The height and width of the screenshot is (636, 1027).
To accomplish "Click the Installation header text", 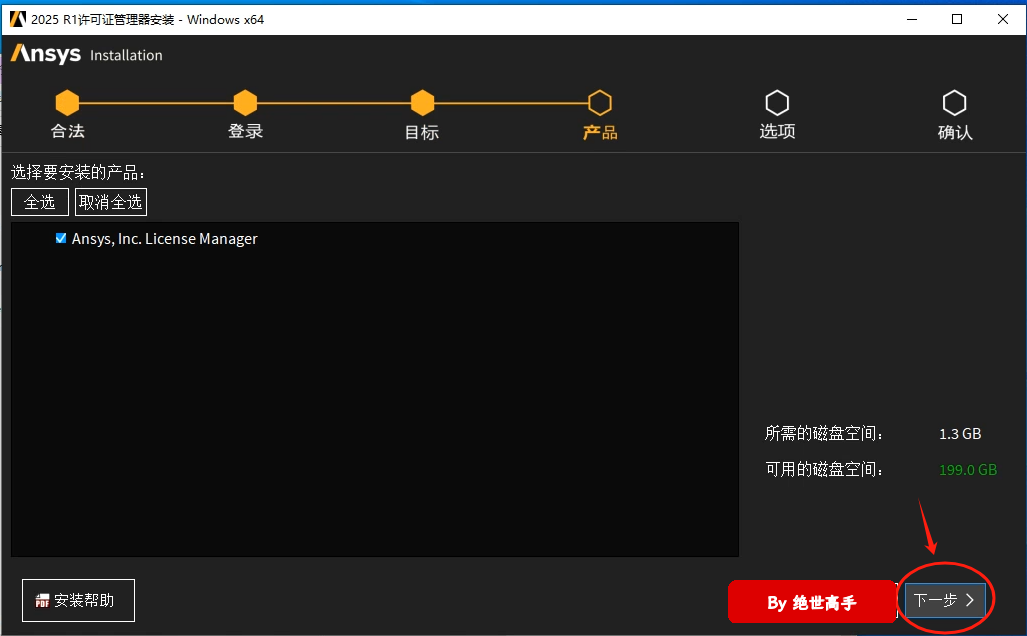I will (x=126, y=56).
